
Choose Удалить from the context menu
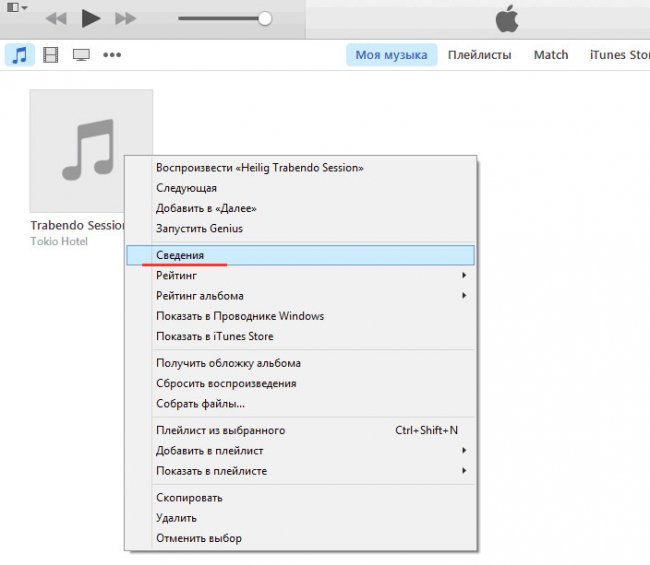click(x=176, y=518)
